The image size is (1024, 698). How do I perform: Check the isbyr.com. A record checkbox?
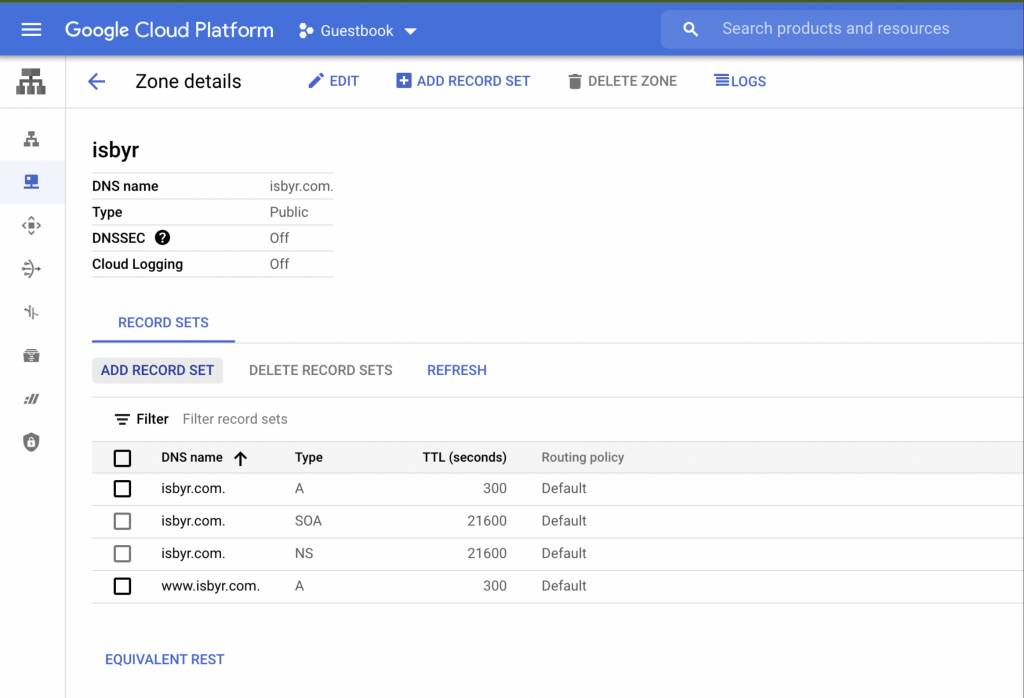tap(122, 488)
